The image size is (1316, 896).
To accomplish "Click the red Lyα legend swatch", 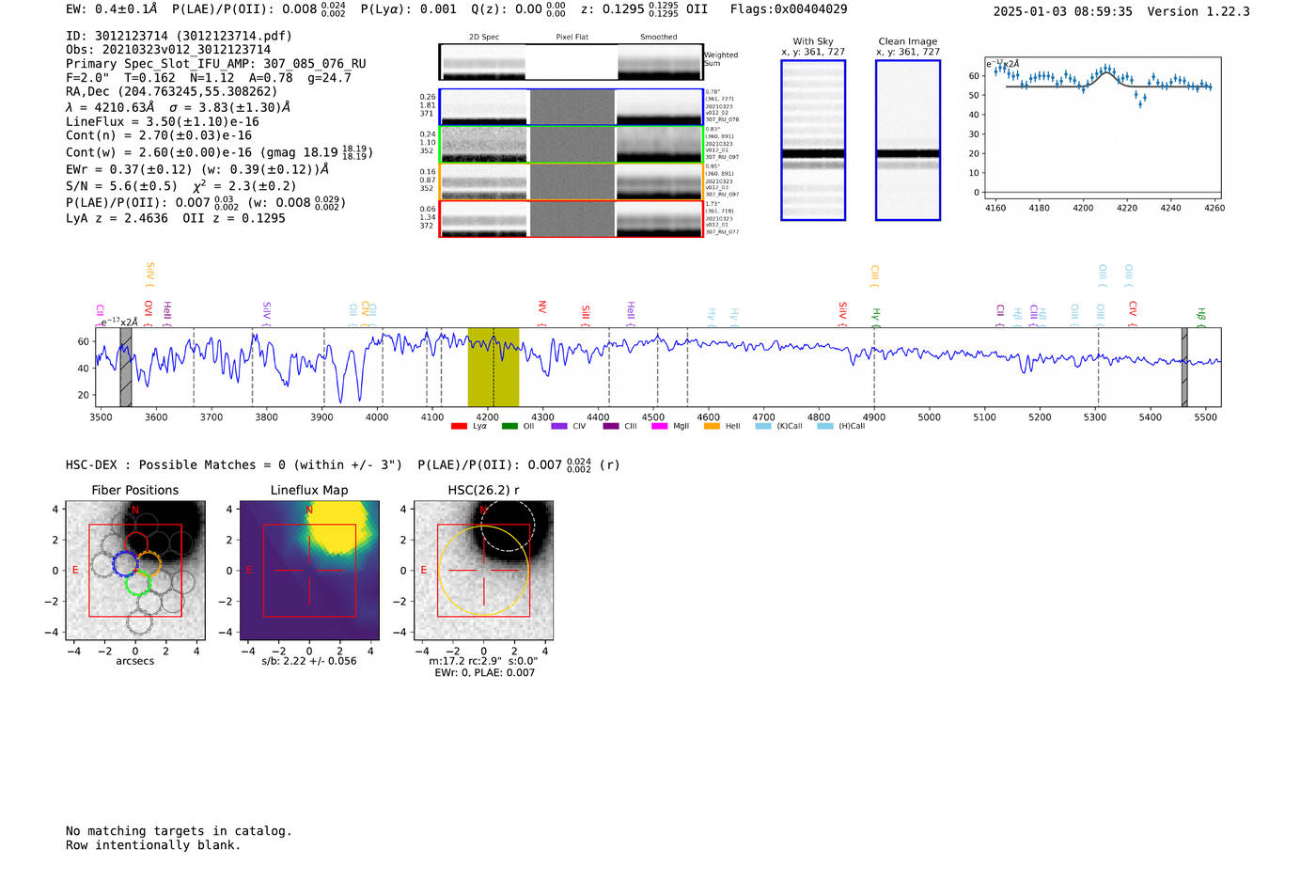I will tap(459, 427).
